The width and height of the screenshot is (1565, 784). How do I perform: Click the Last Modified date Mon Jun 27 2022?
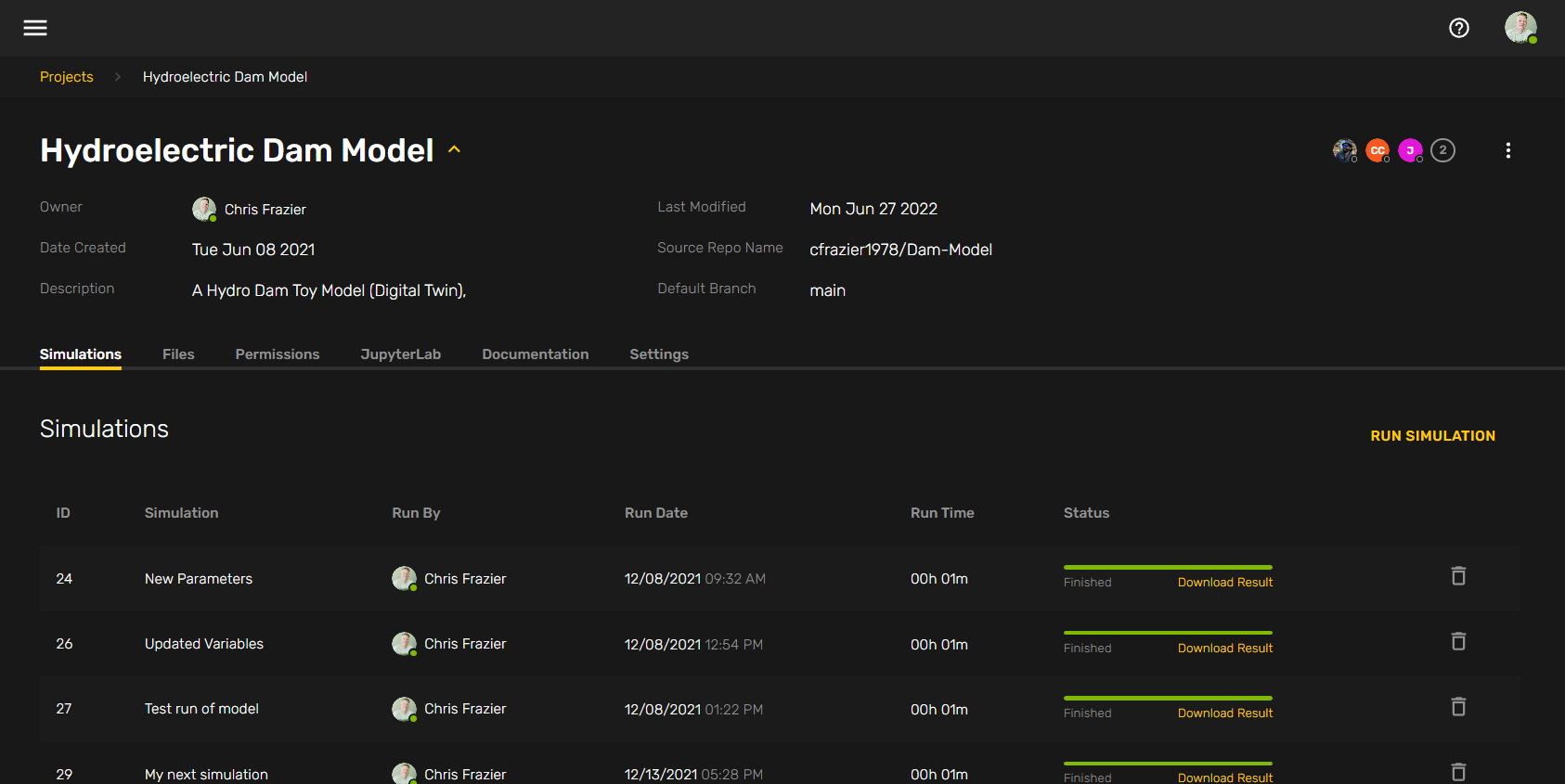[873, 209]
